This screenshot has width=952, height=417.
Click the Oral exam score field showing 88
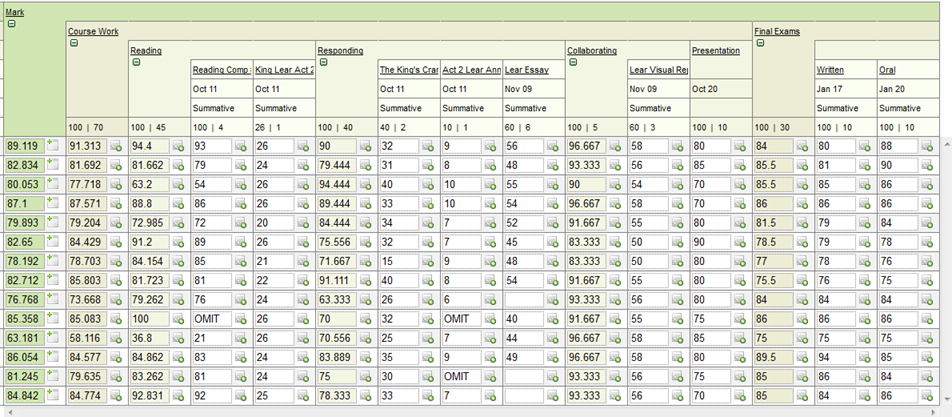tap(897, 146)
